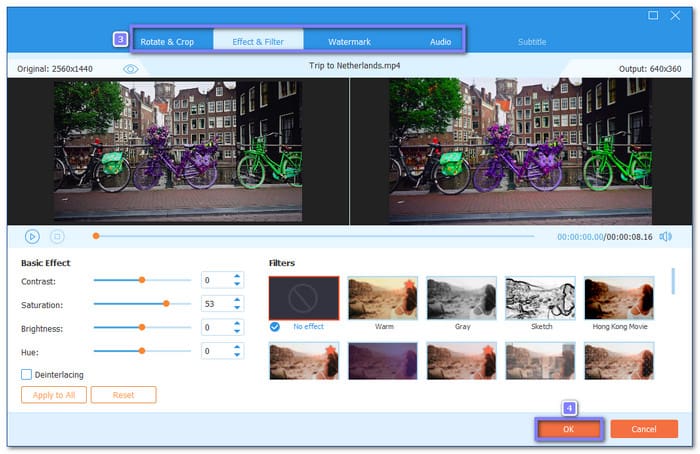
Task: Mute audio using the speaker icon
Action: 666,237
